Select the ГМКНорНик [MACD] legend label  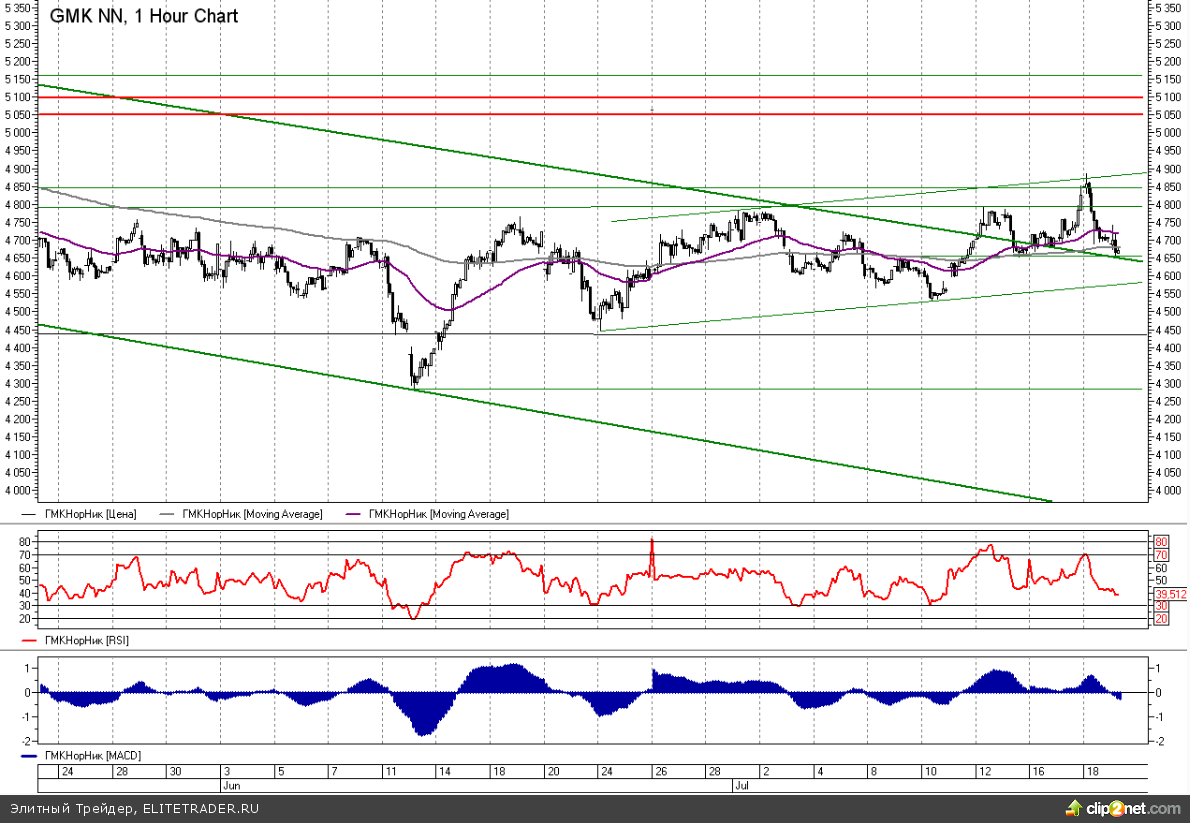pos(91,757)
